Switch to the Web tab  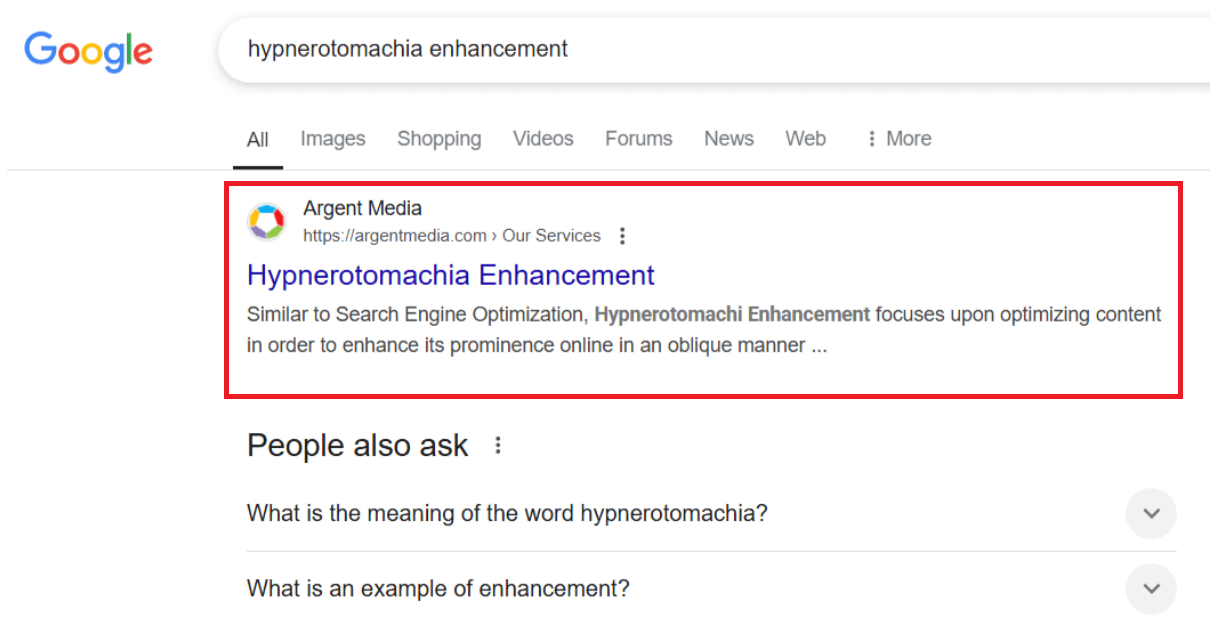(x=805, y=139)
